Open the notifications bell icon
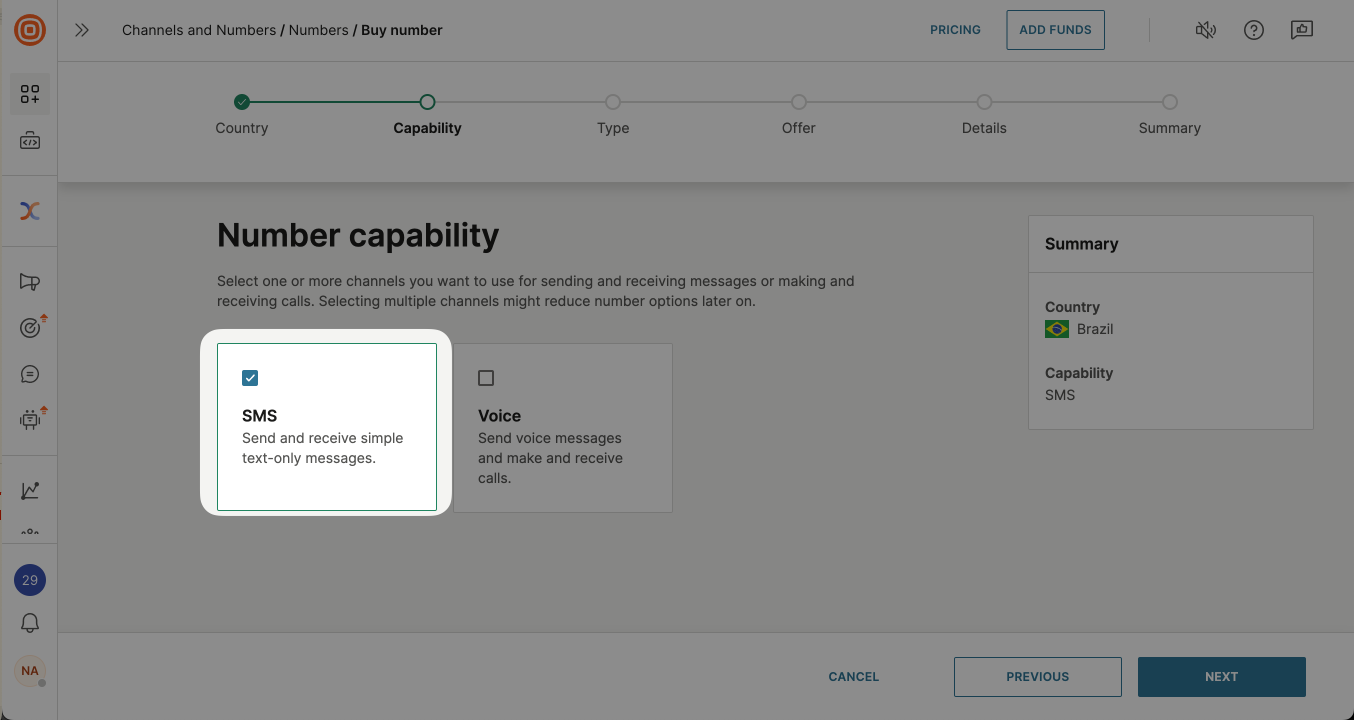This screenshot has height=720, width=1354. tap(30, 624)
